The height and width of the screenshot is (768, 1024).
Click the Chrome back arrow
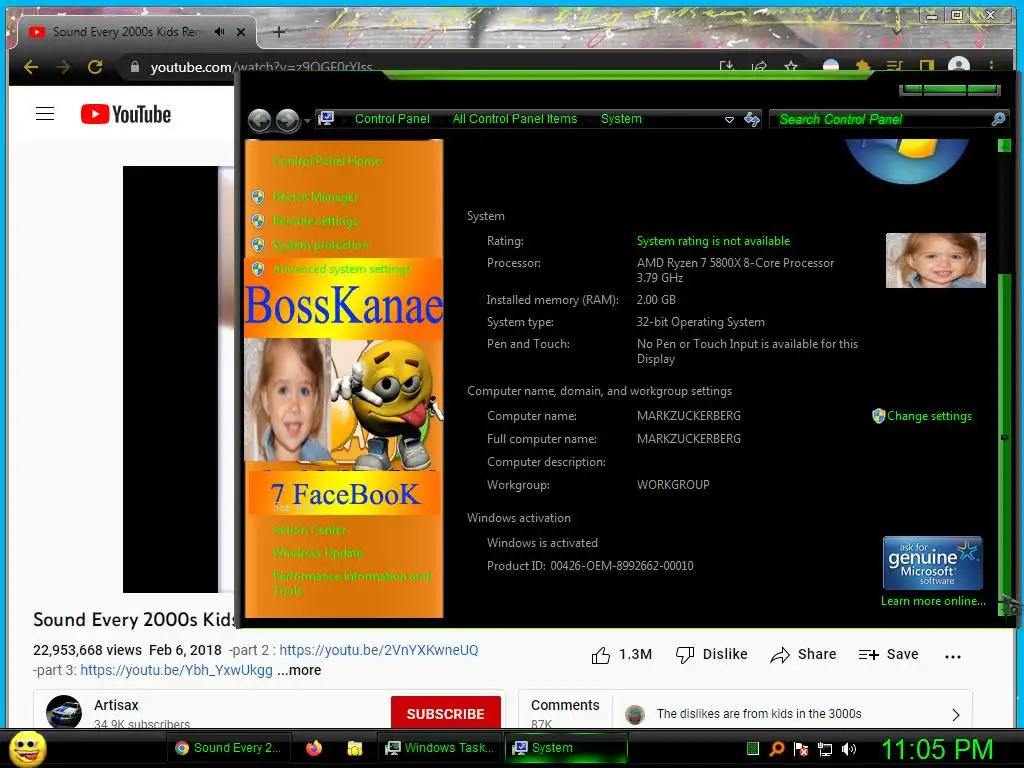[31, 67]
